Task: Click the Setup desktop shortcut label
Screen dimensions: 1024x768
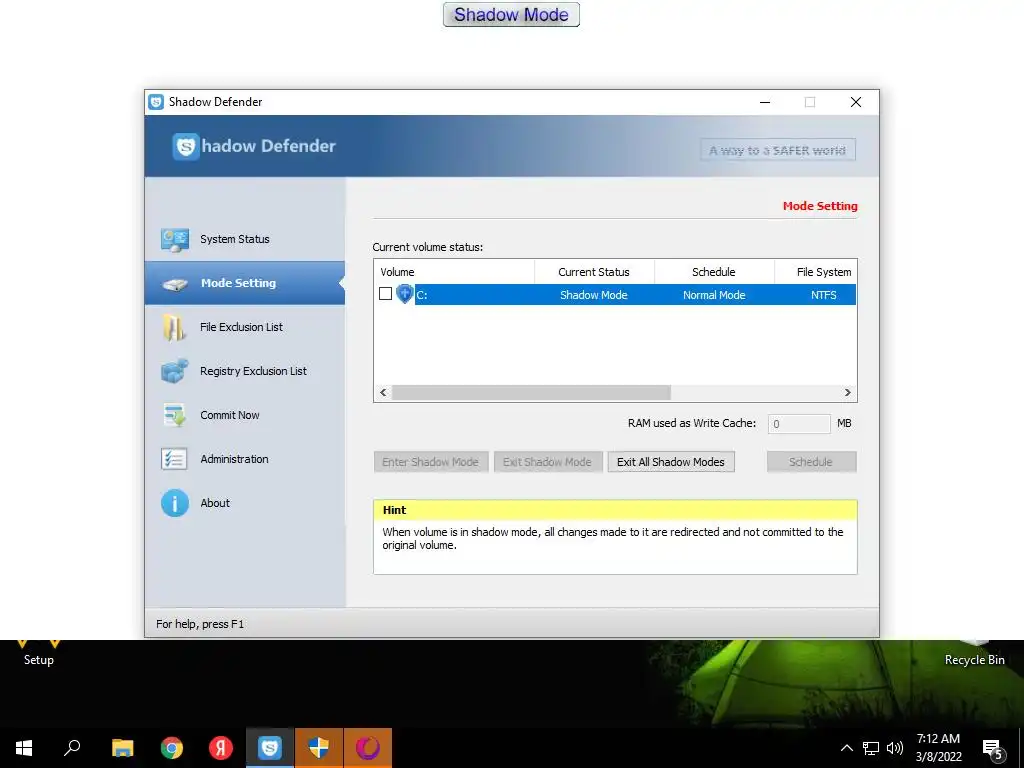Action: [x=39, y=660]
